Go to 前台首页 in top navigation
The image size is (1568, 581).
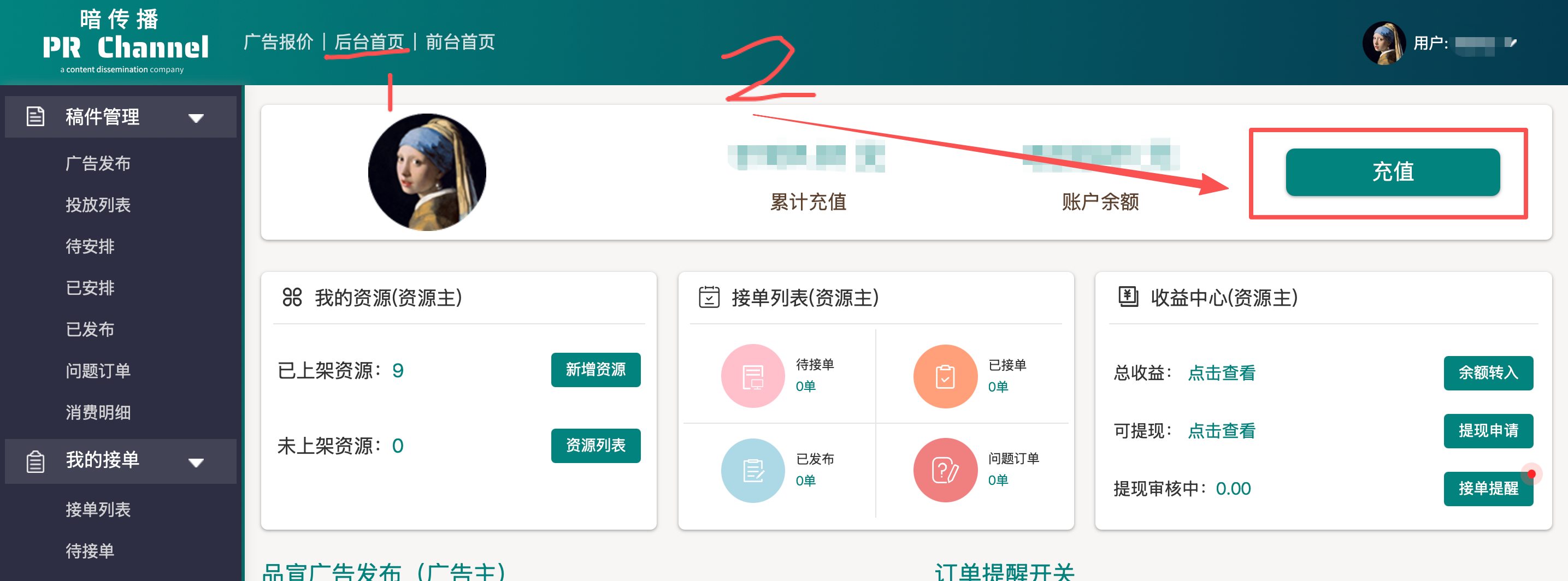459,42
